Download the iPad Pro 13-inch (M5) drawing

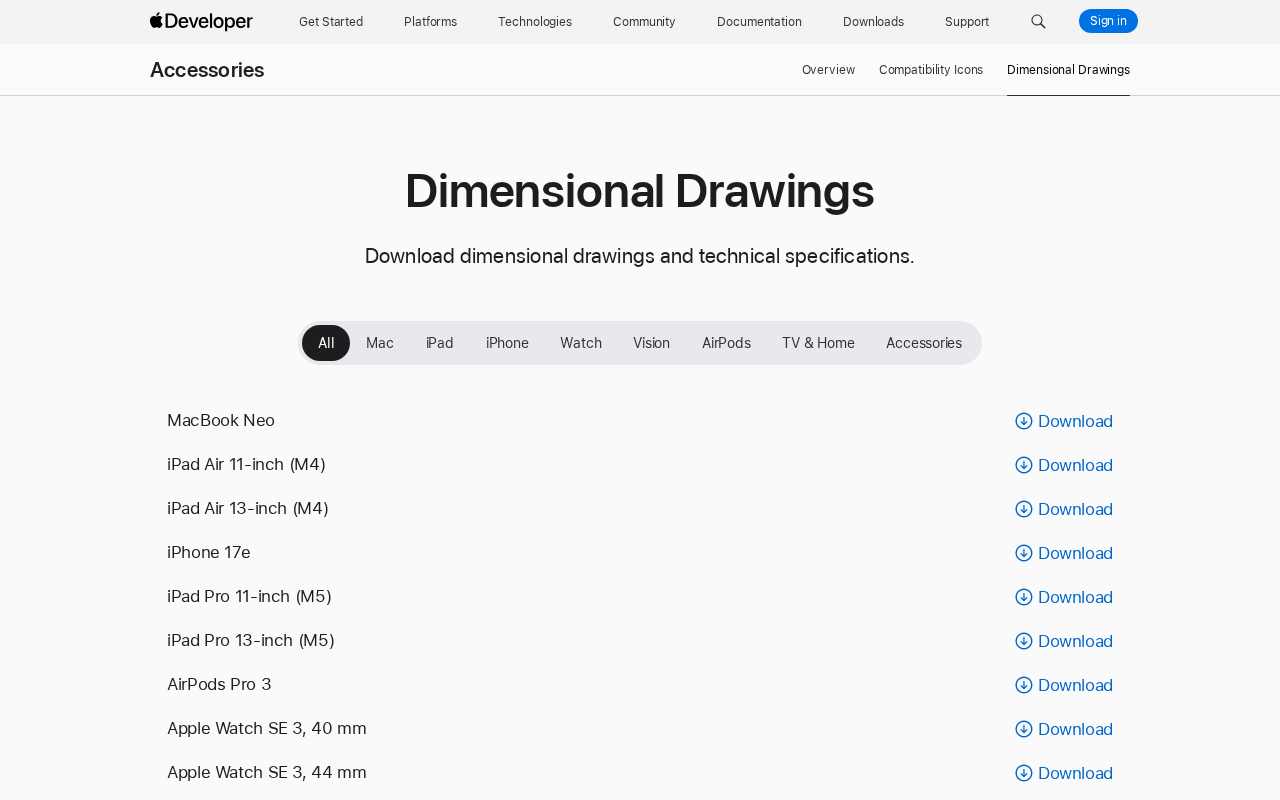[x=1064, y=641]
